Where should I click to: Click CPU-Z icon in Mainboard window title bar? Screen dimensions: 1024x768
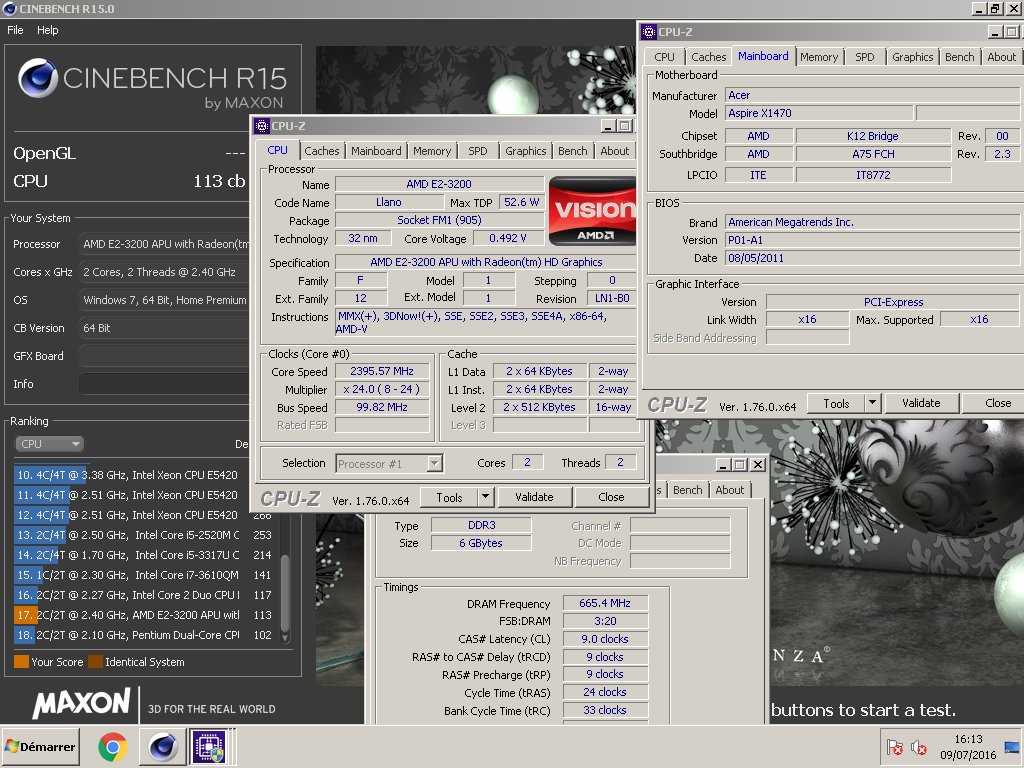648,32
